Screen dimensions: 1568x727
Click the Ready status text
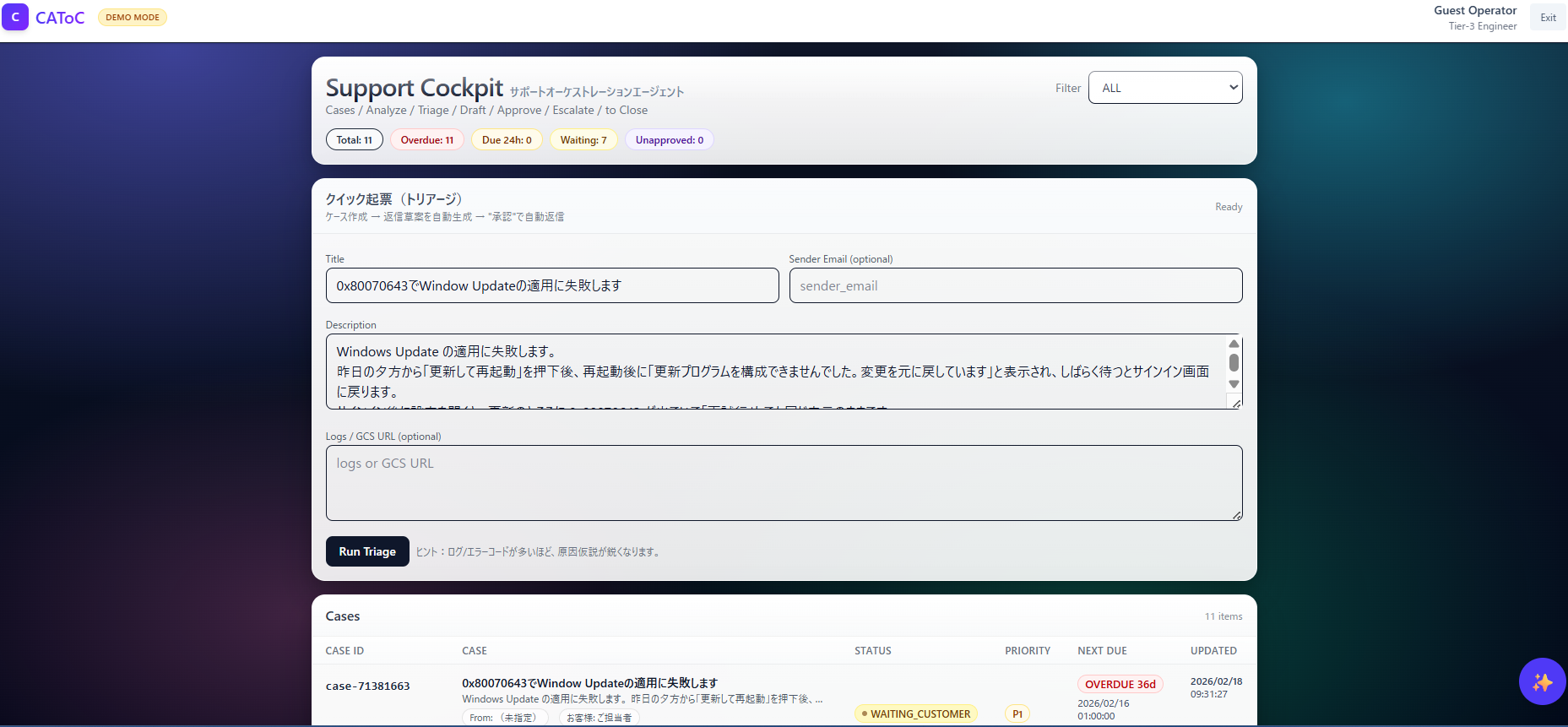click(x=1229, y=207)
